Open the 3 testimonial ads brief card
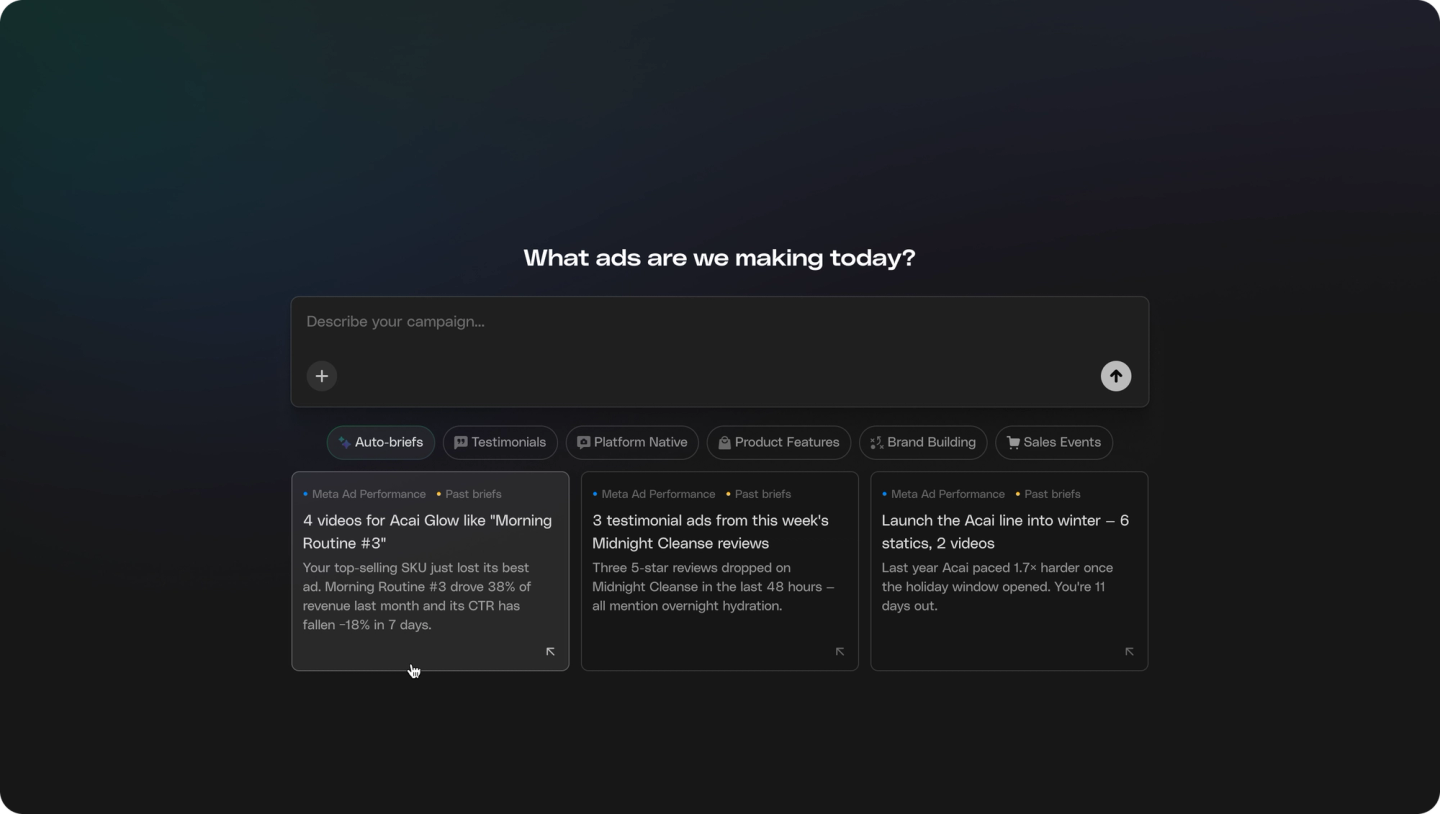This screenshot has height=814, width=1440. [x=720, y=571]
